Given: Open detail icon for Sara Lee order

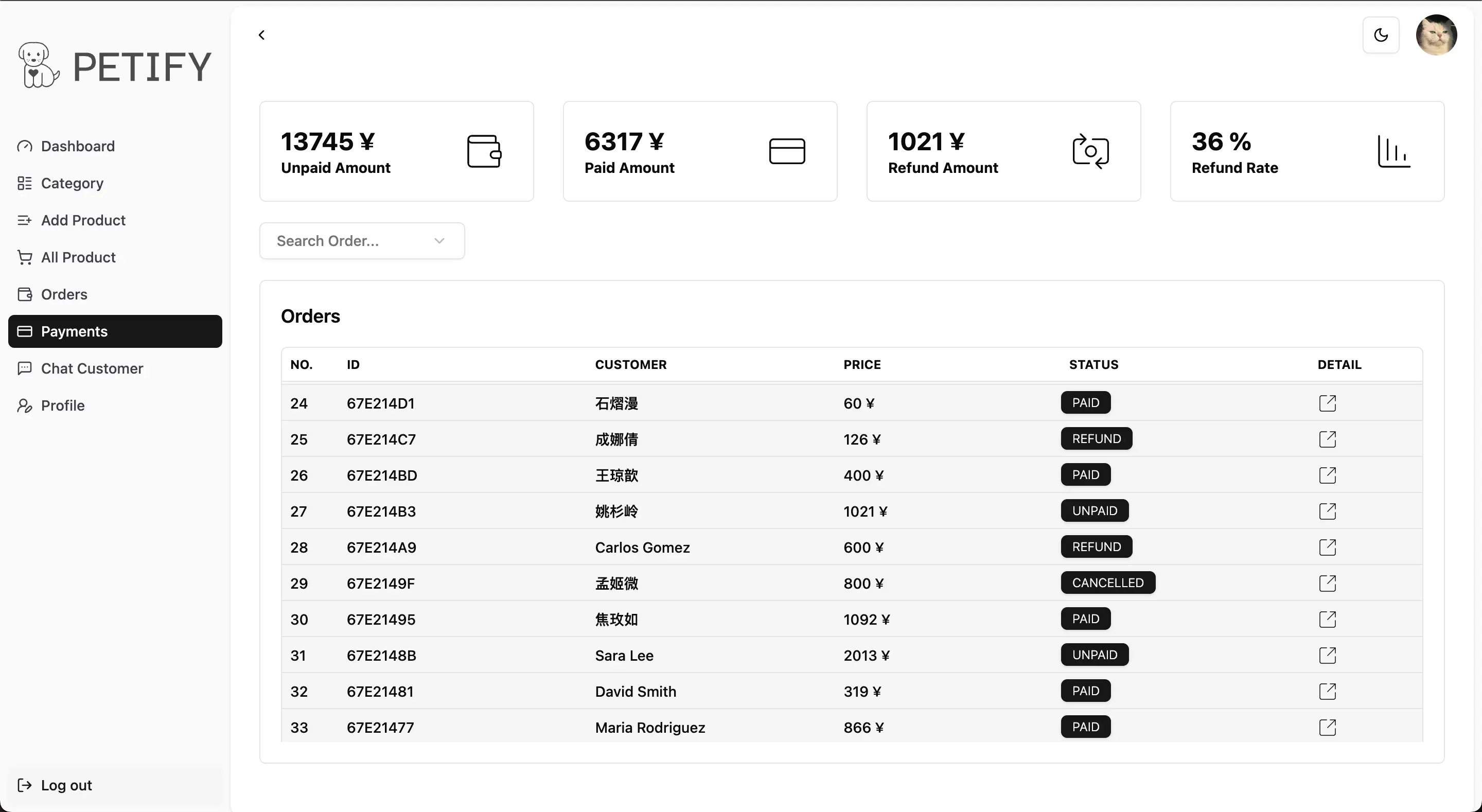Looking at the screenshot, I should point(1327,655).
